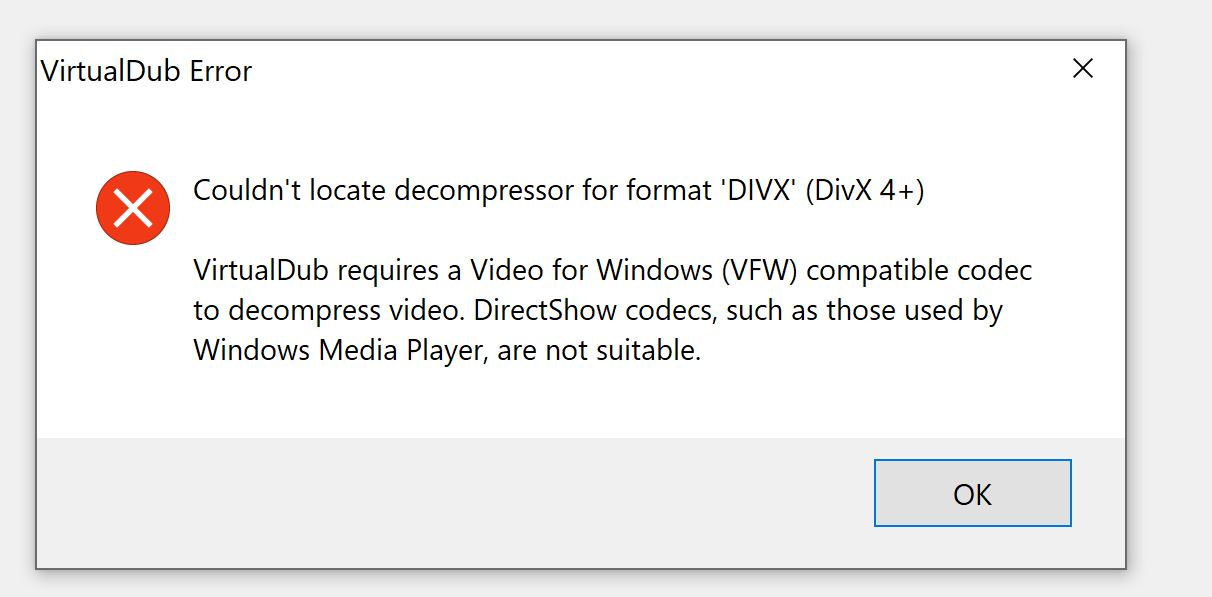This screenshot has width=1212, height=597.
Task: Click the VirtualDub Error title text
Action: tap(146, 71)
